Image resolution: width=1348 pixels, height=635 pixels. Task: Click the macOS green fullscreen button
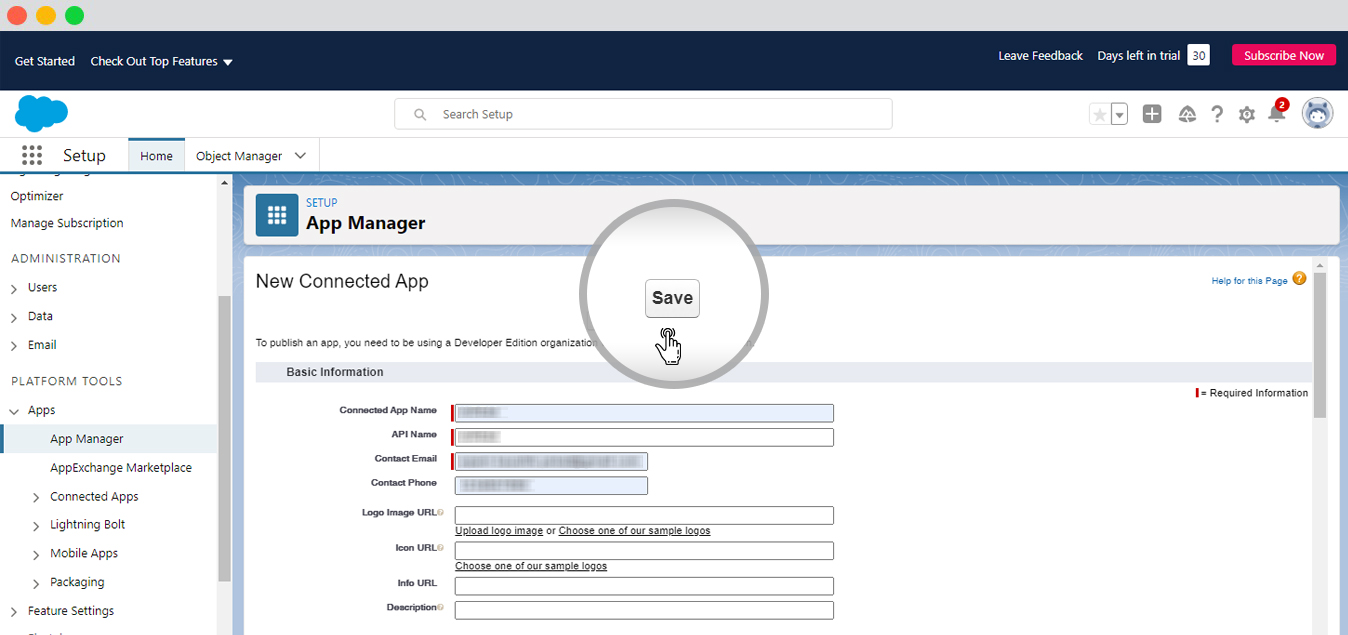pos(75,15)
